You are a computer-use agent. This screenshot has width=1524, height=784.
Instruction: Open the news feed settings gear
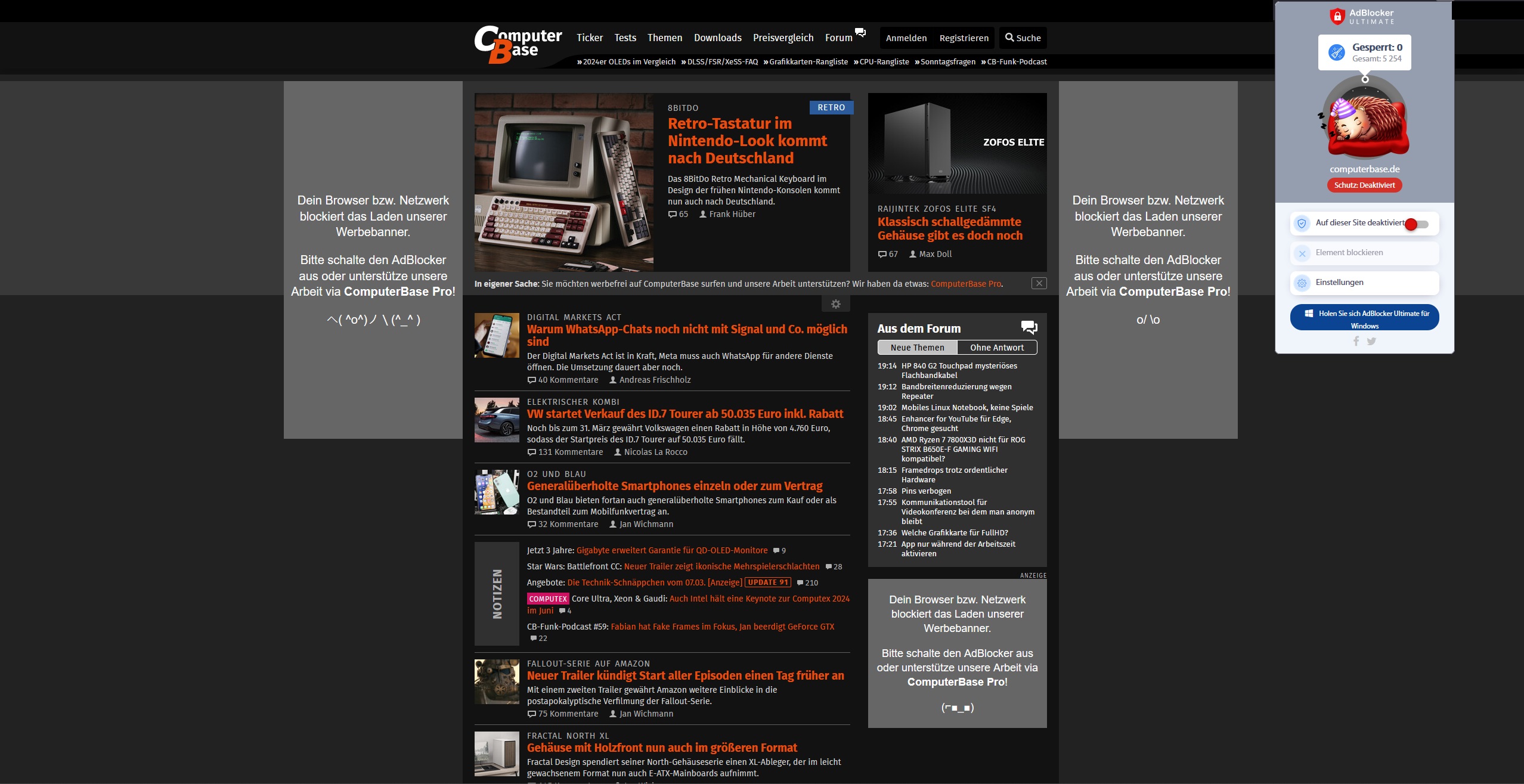point(835,304)
